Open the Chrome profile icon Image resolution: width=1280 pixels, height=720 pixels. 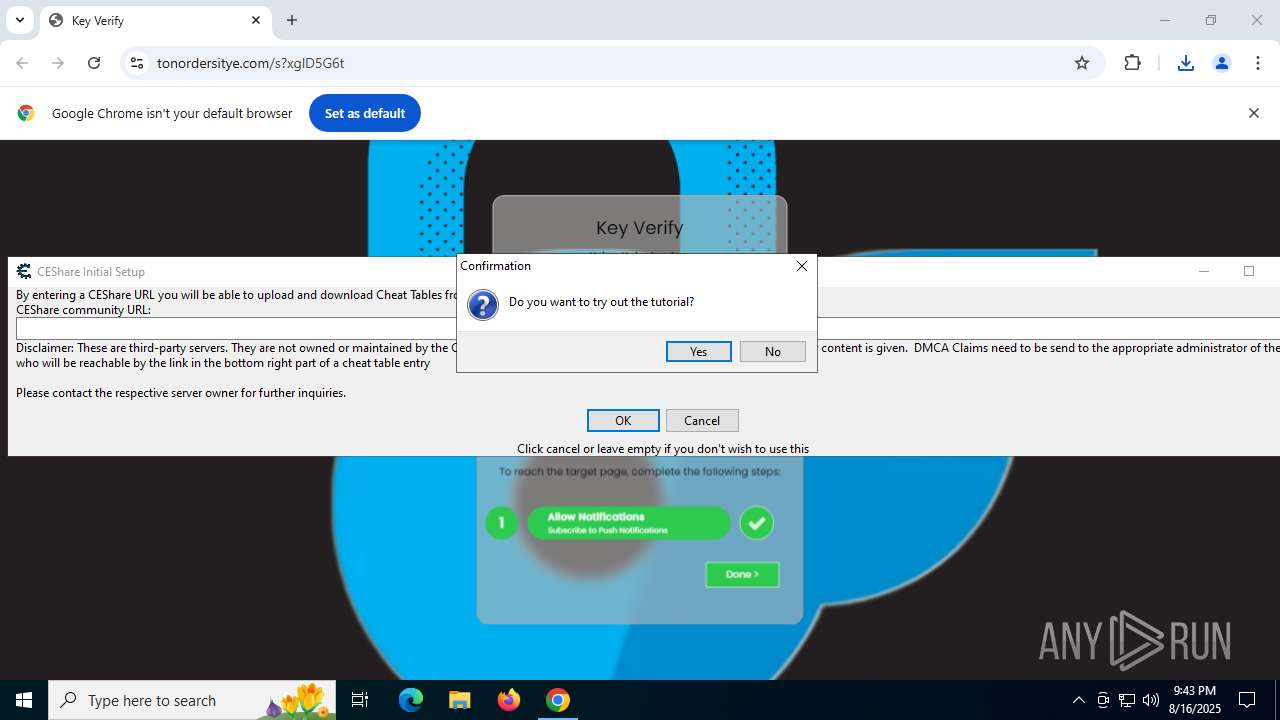pyautogui.click(x=1221, y=63)
